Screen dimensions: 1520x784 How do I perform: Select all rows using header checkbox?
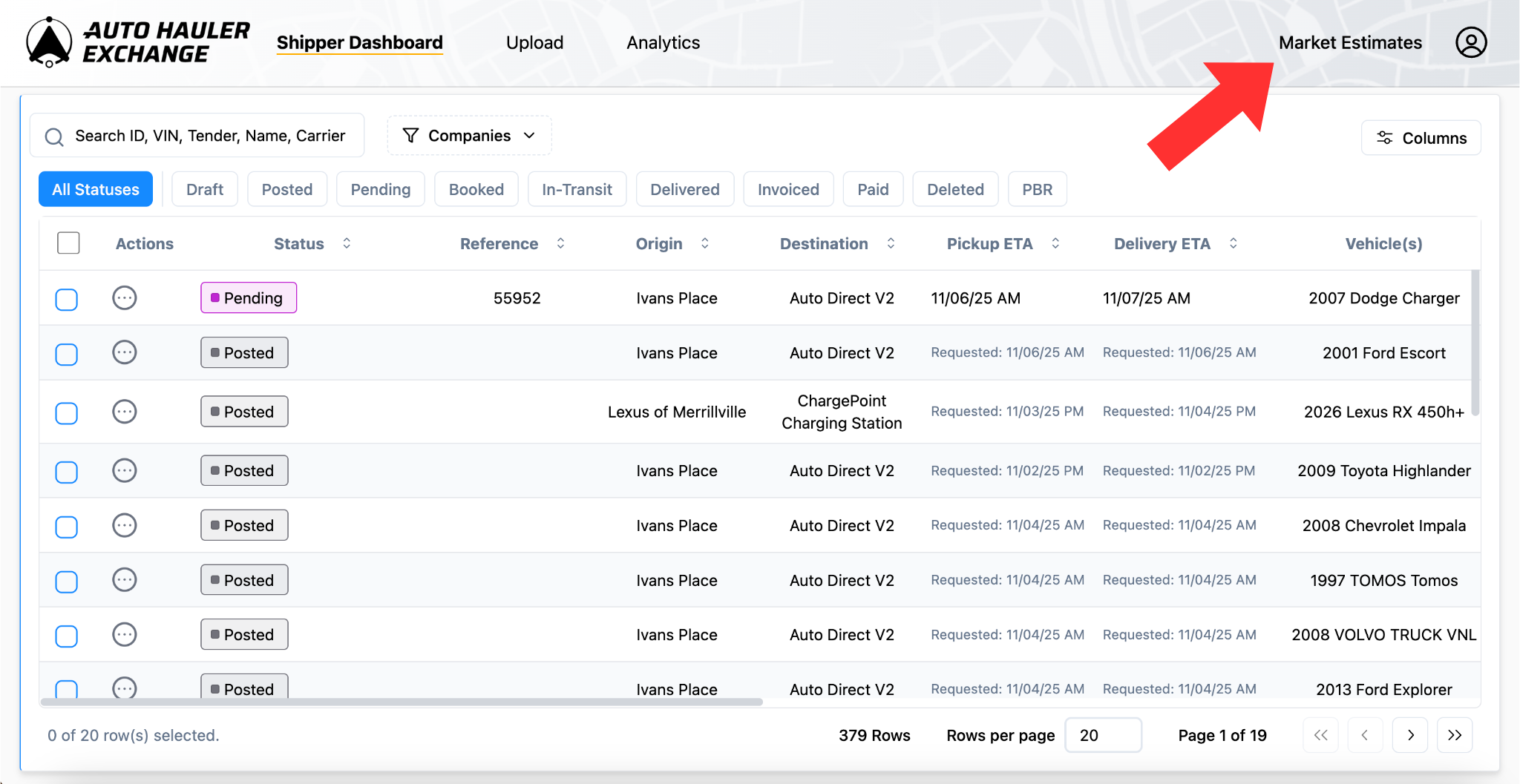point(68,243)
